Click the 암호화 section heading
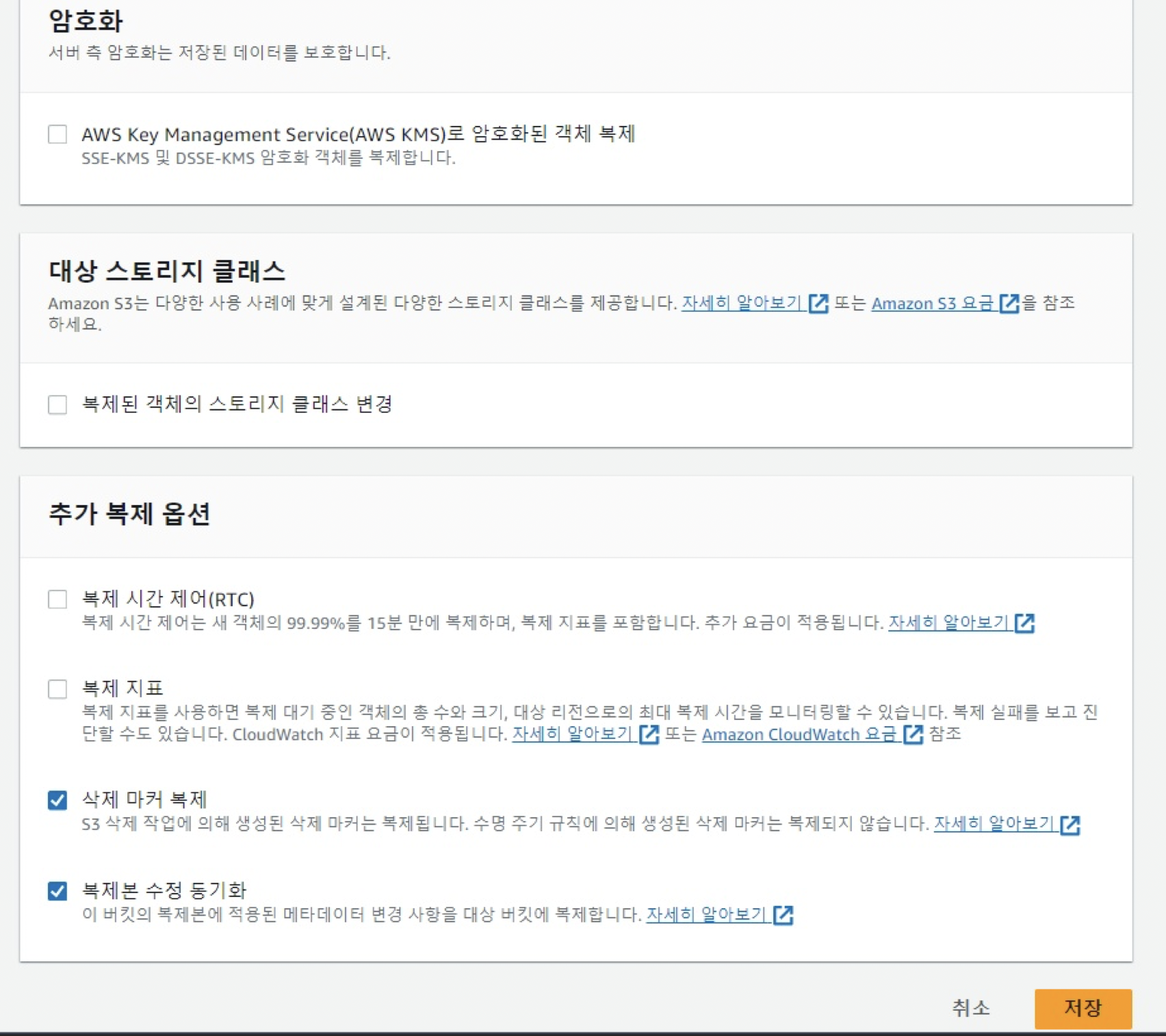This screenshot has width=1166, height=1036. pyautogui.click(x=86, y=21)
